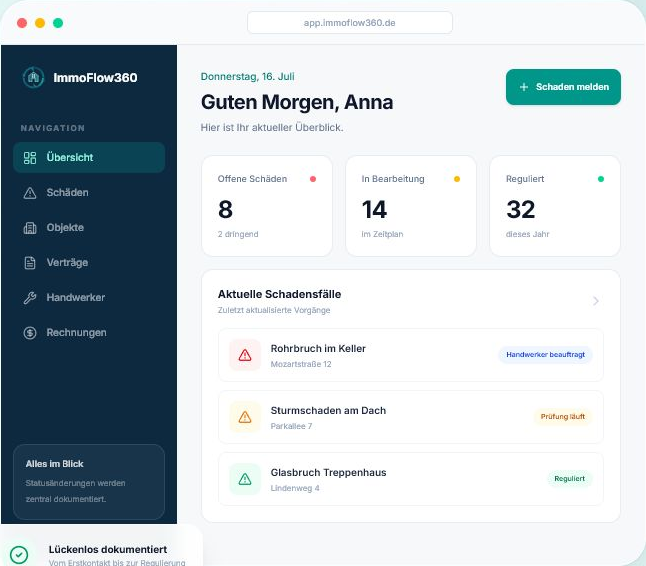Image resolution: width=646 pixels, height=566 pixels.
Task: Click the Verträge document icon
Action: pos(30,263)
